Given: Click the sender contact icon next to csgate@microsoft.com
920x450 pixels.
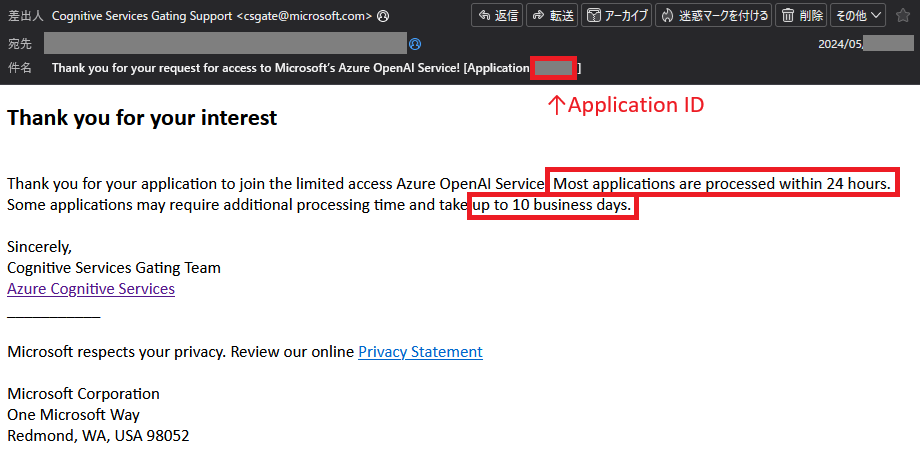Looking at the screenshot, I should pyautogui.click(x=383, y=16).
